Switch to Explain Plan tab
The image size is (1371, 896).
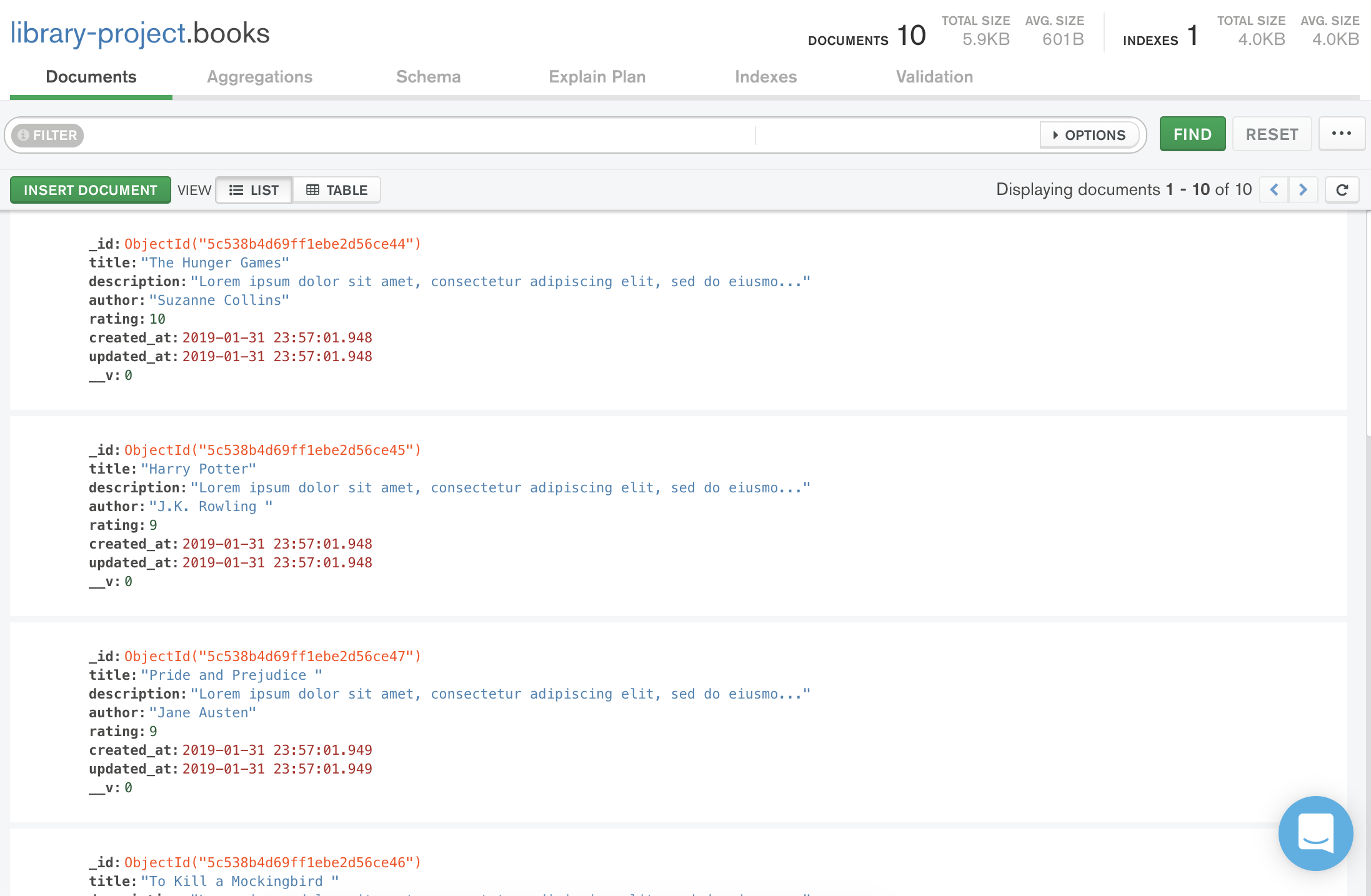tap(597, 77)
